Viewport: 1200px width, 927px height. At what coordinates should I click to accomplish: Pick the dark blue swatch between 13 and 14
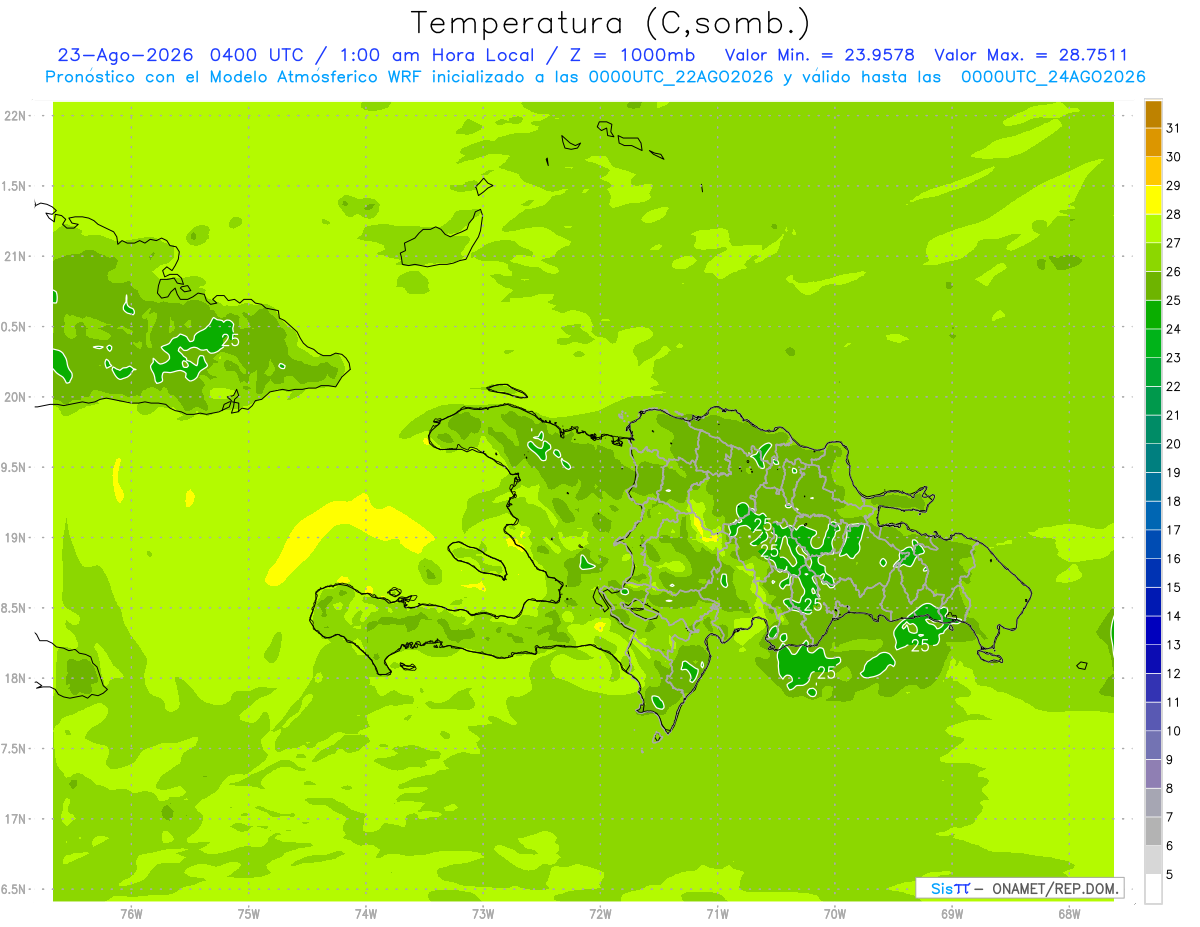coord(1153,630)
